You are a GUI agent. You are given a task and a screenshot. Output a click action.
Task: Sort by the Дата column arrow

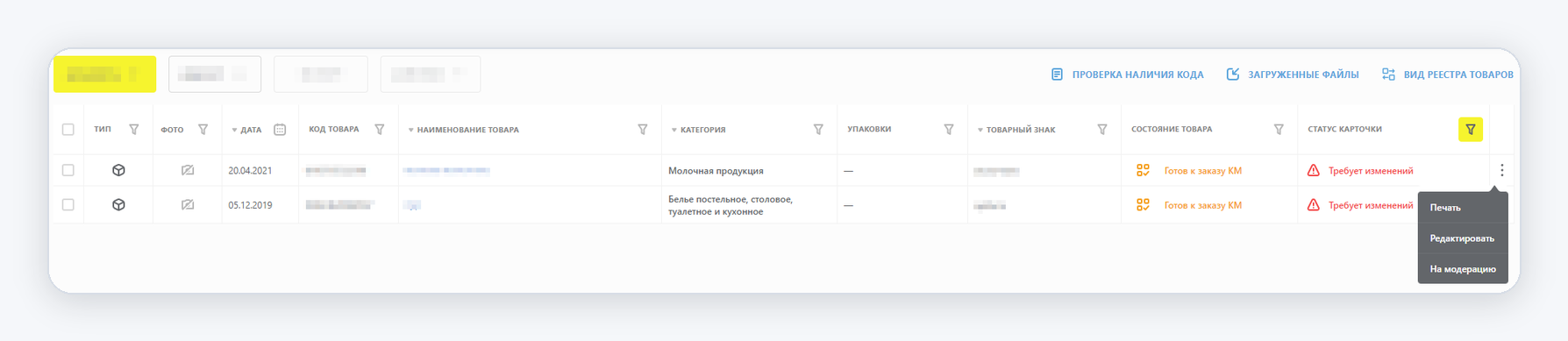pos(234,130)
